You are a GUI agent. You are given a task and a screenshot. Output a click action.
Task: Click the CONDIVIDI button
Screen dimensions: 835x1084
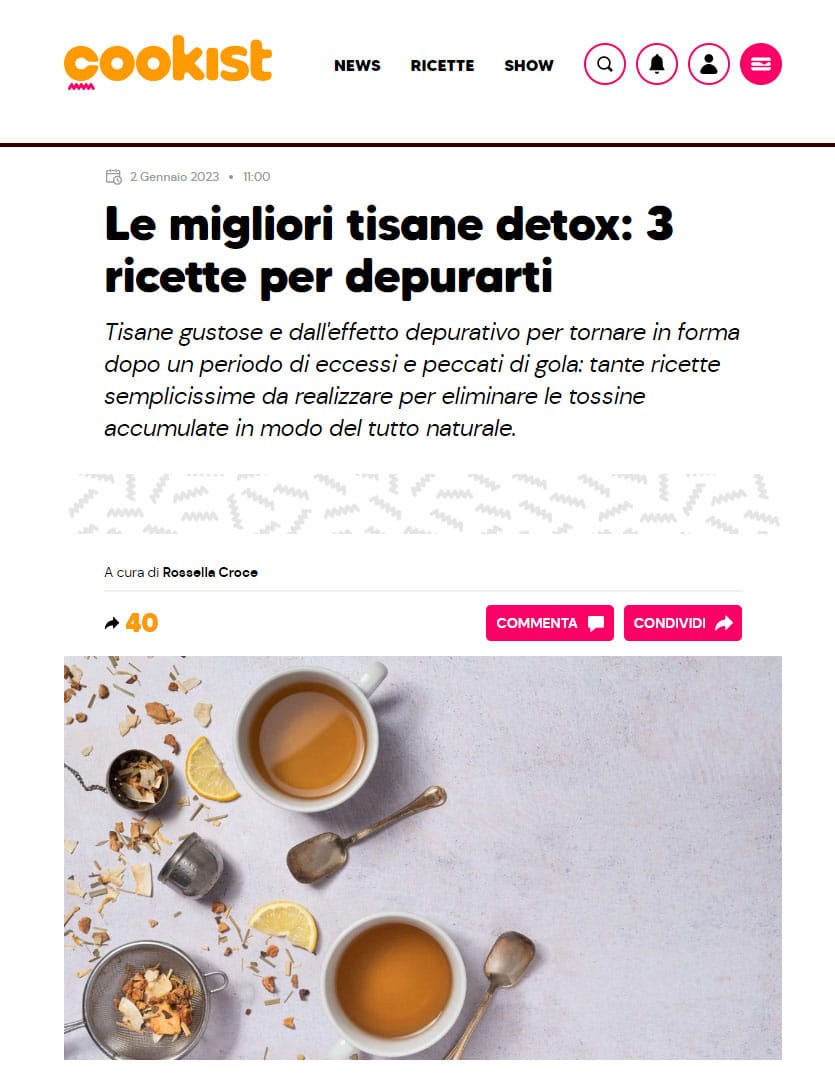pos(683,623)
